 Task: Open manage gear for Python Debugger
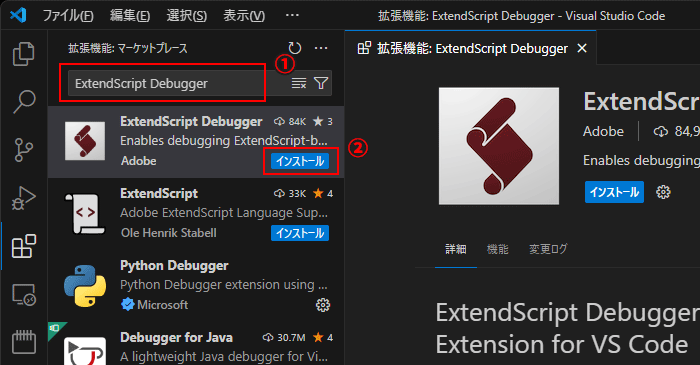[323, 305]
